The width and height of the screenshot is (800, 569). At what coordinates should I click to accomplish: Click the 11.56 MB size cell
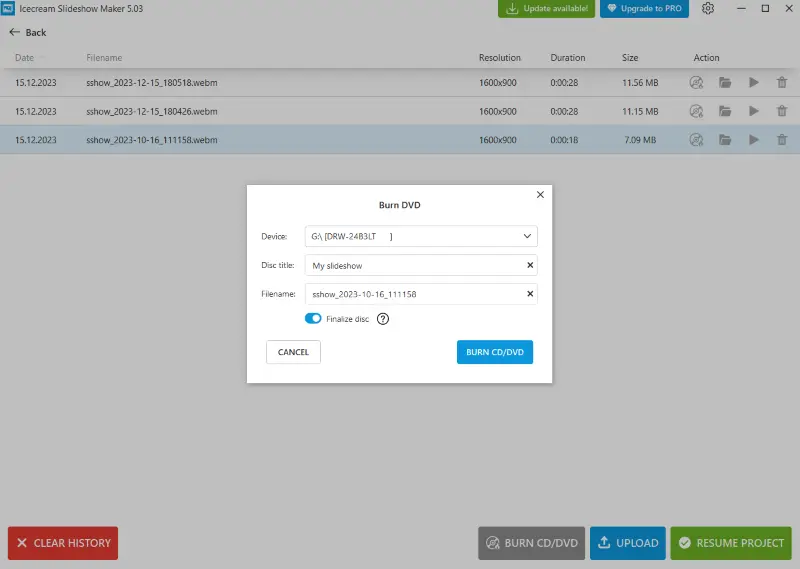[640, 83]
